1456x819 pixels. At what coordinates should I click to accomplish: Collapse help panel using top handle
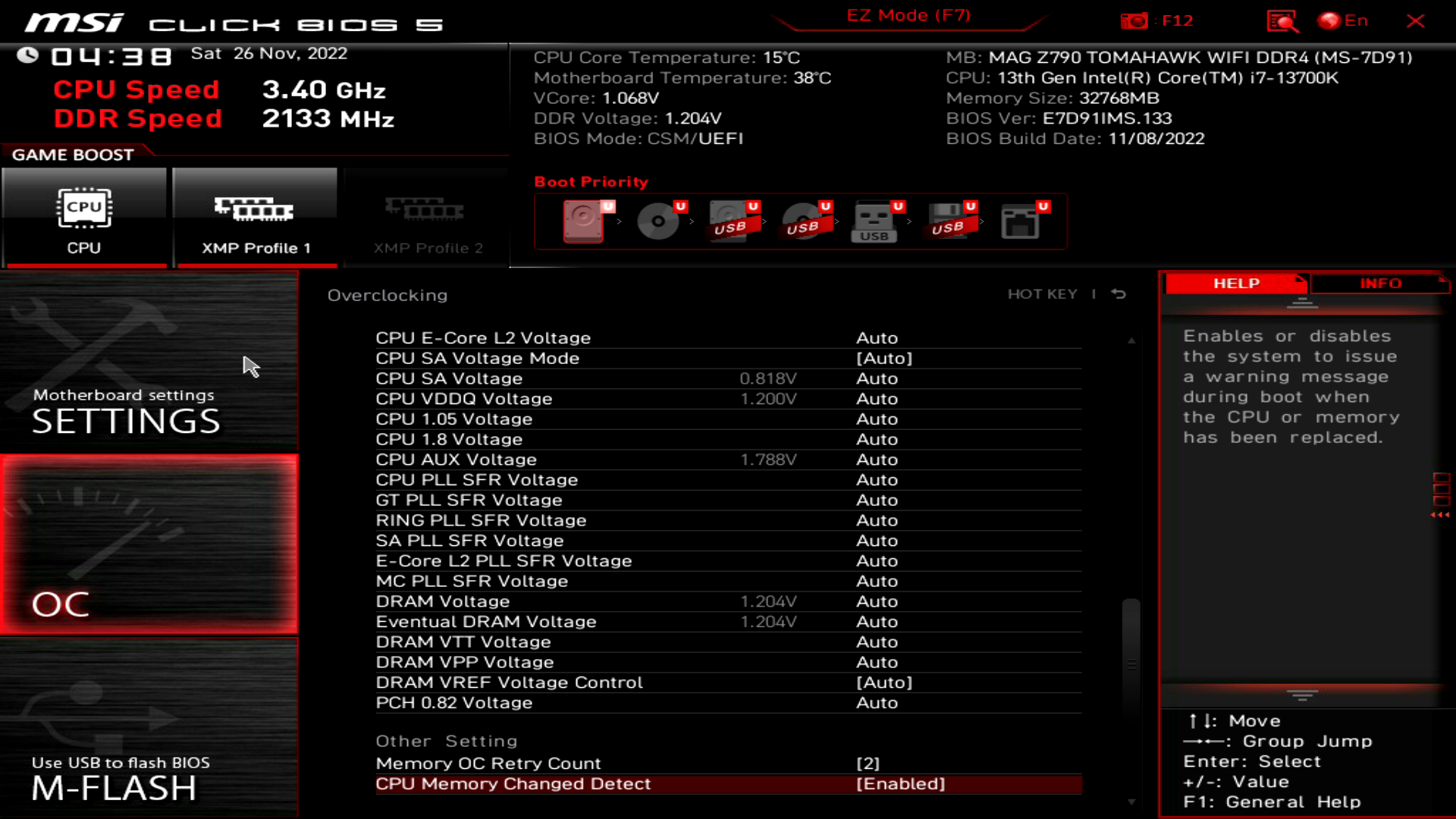[x=1302, y=303]
